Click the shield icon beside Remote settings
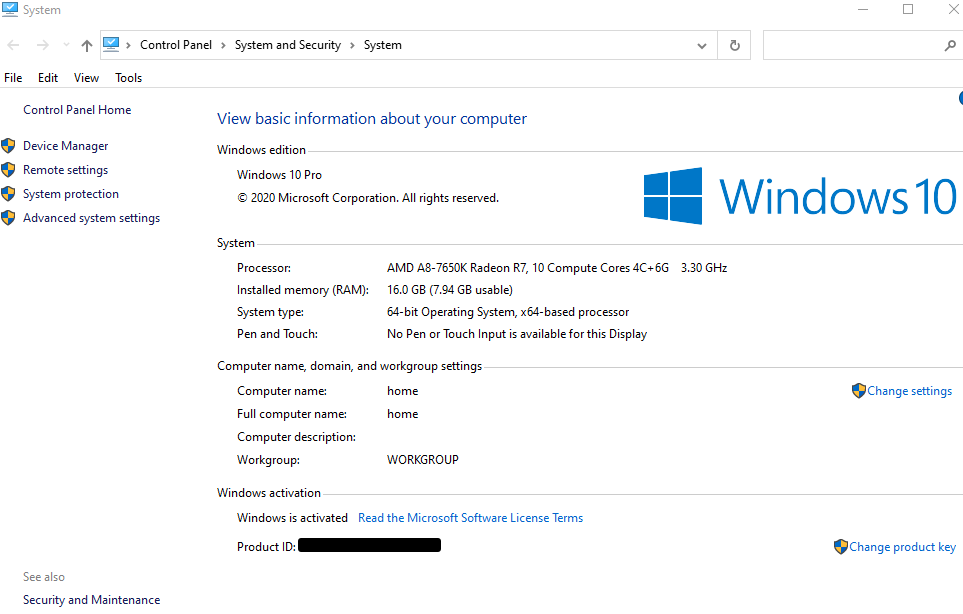 pos(9,170)
